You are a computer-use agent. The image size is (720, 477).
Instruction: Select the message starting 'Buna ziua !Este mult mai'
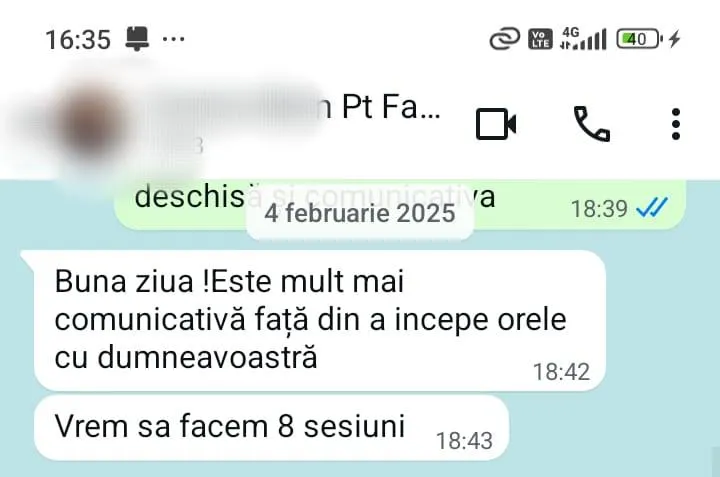click(320, 320)
